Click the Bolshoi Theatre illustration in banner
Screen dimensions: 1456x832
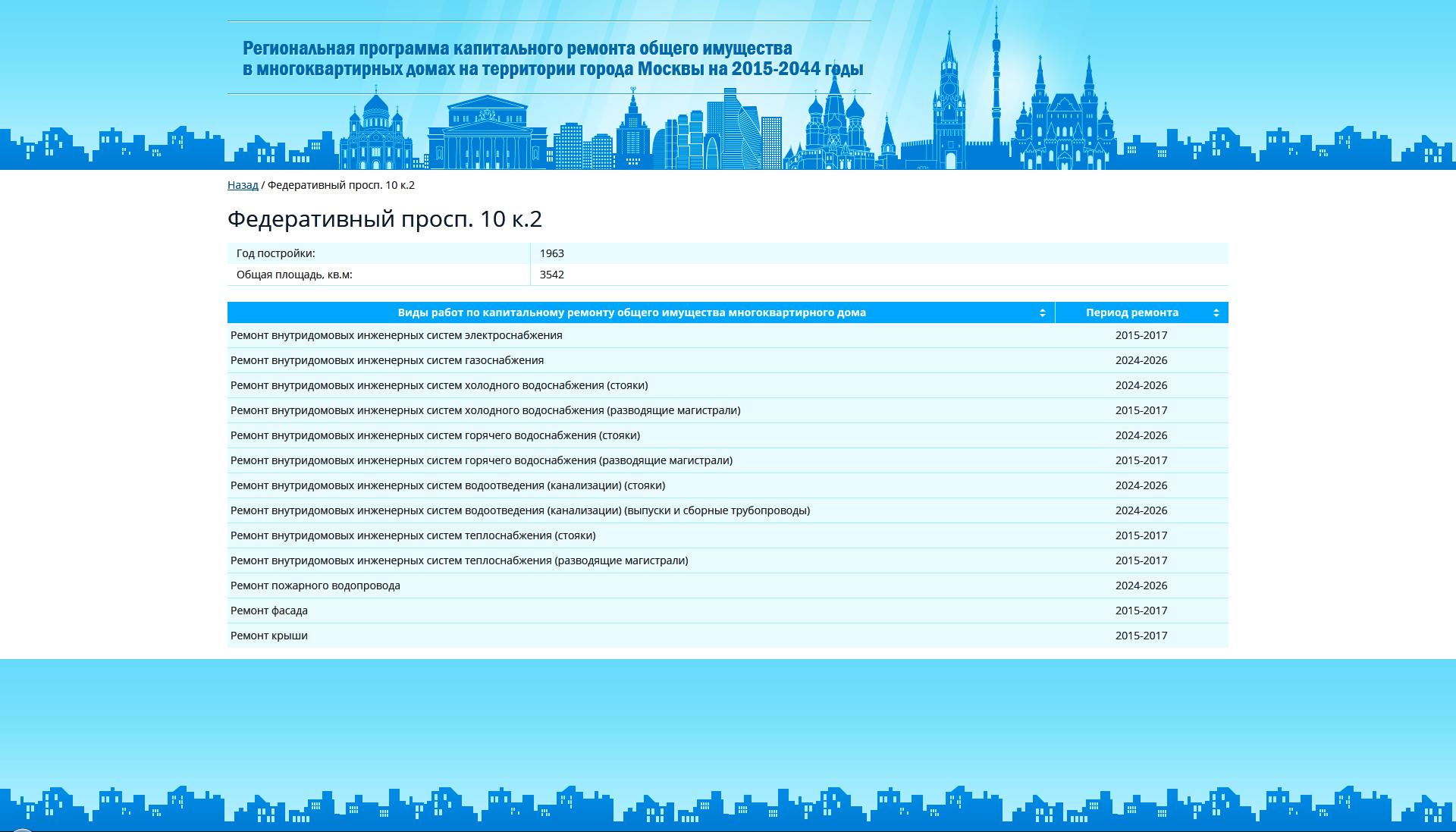487,134
